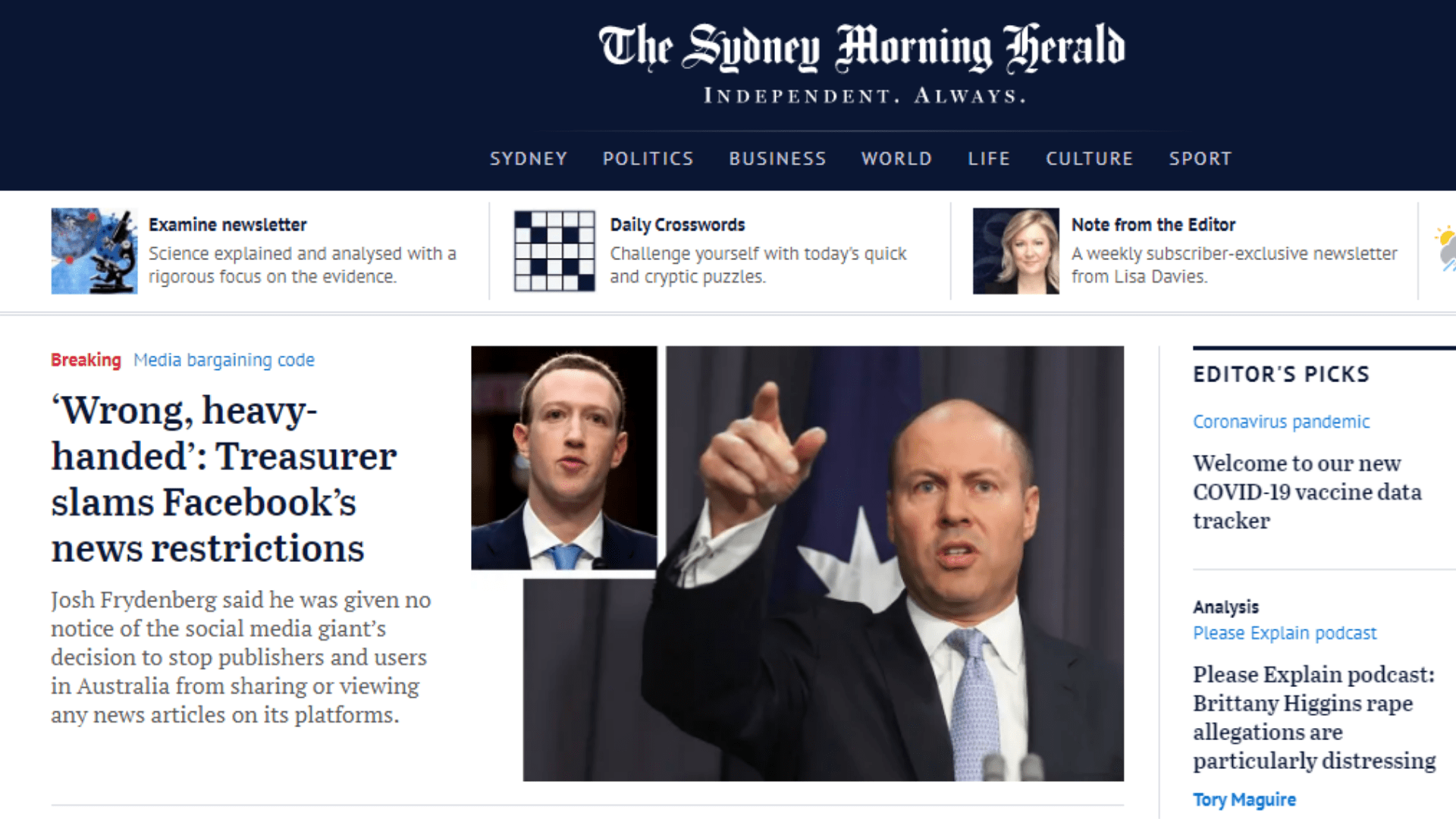The image size is (1456, 819).
Task: Open the Media bargaining code topic link
Action: click(224, 360)
